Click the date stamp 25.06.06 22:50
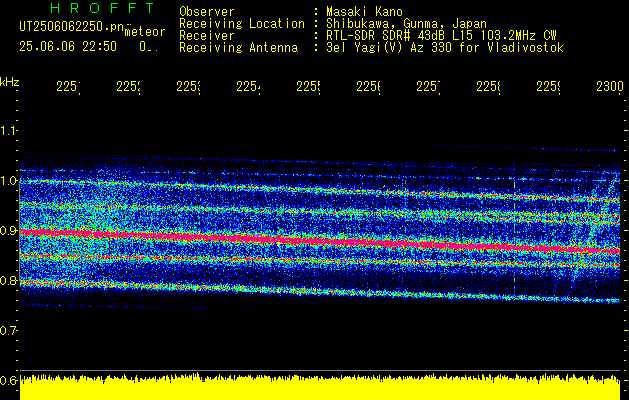Viewport: 629px width, 400px height. [68, 47]
